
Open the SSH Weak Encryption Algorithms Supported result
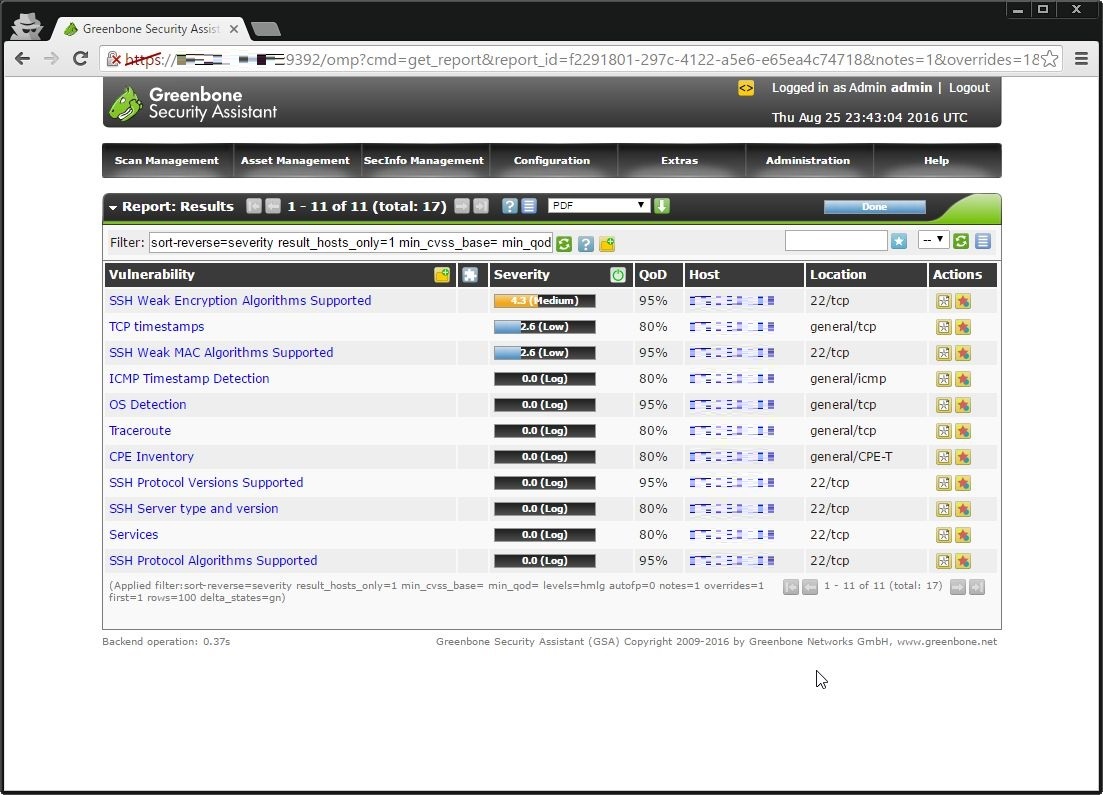[x=240, y=300]
